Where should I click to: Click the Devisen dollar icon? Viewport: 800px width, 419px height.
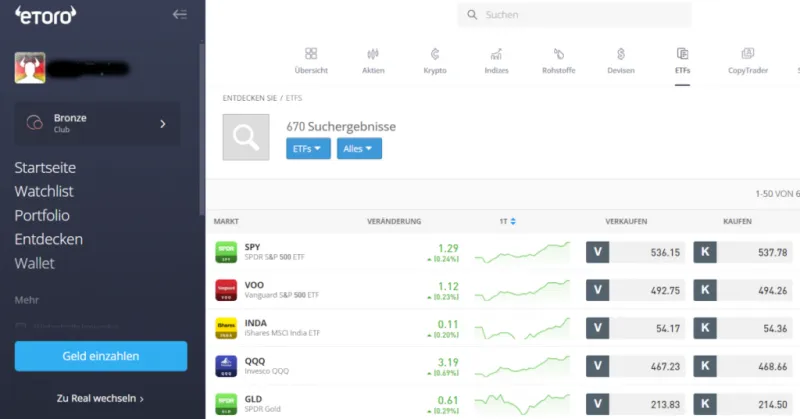[621, 54]
